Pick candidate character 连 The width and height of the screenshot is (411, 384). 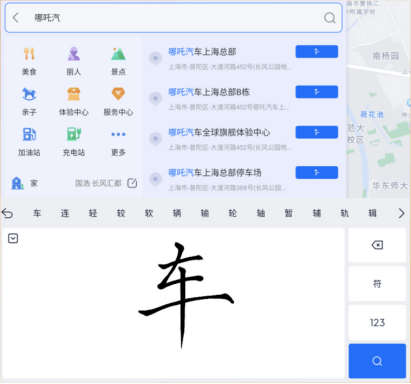point(65,213)
